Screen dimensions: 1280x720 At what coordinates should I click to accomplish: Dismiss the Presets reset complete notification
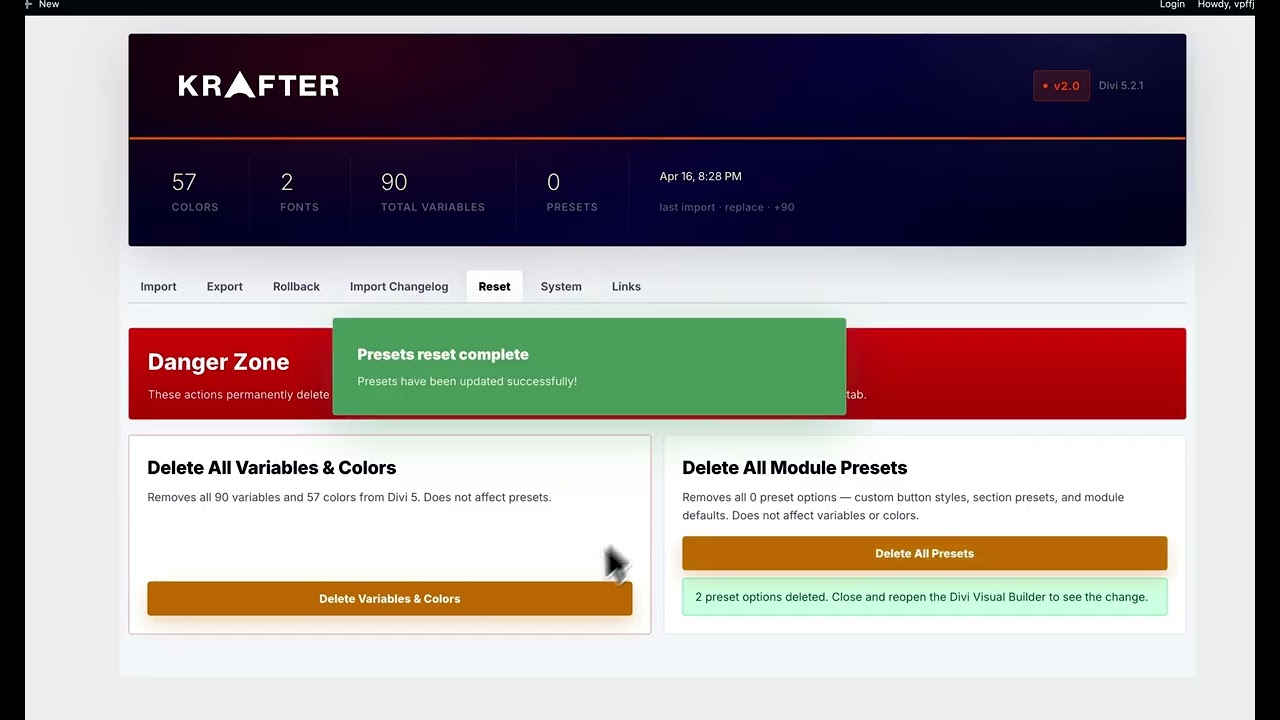[x=589, y=366]
